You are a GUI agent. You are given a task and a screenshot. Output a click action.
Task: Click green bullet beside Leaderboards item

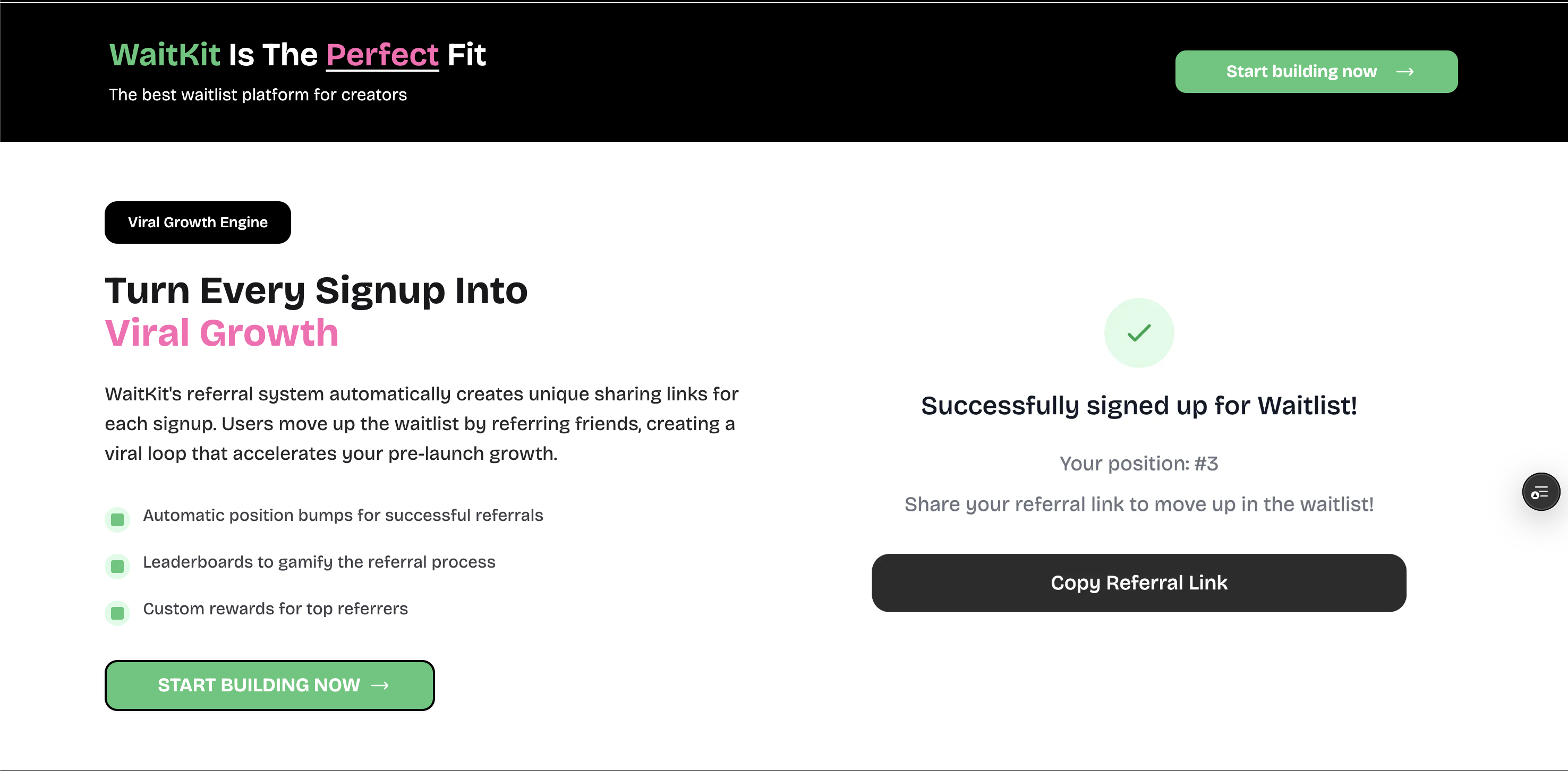[117, 567]
